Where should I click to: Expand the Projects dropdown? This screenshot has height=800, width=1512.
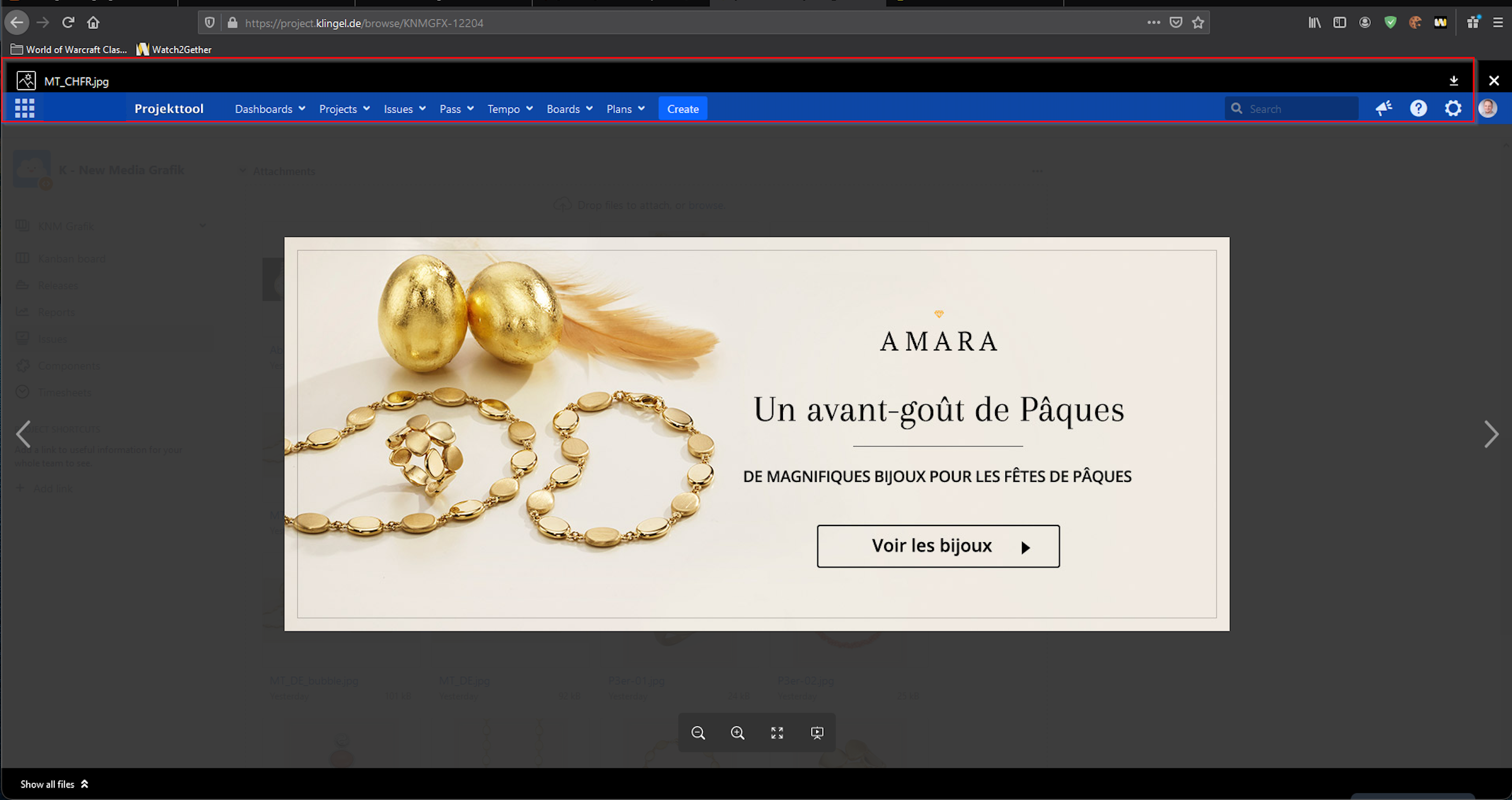click(x=345, y=109)
